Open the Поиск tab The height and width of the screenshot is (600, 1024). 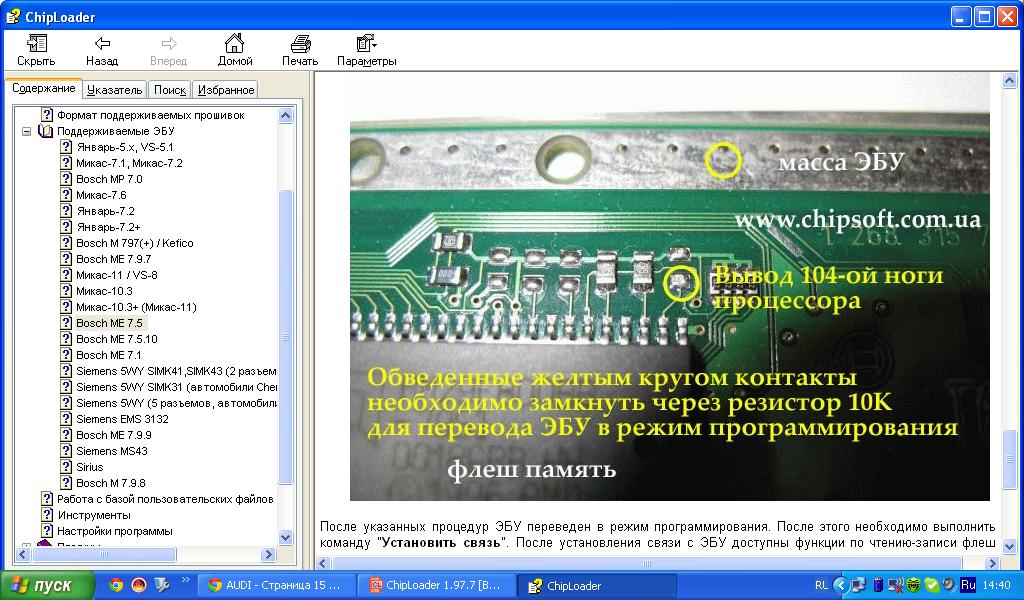[x=170, y=90]
